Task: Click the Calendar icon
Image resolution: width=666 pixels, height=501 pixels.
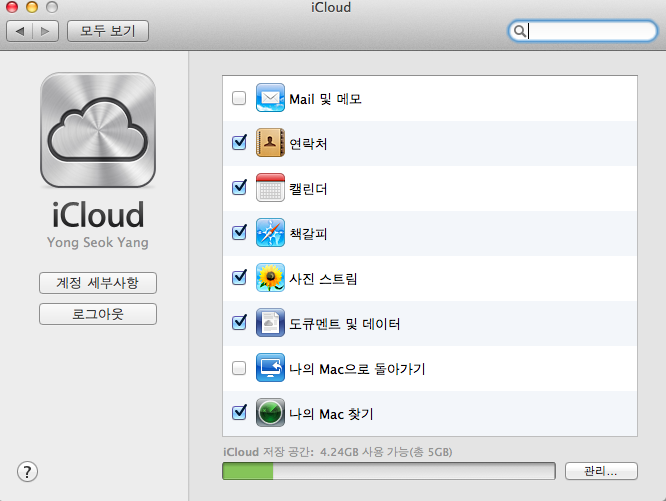Action: 270,188
